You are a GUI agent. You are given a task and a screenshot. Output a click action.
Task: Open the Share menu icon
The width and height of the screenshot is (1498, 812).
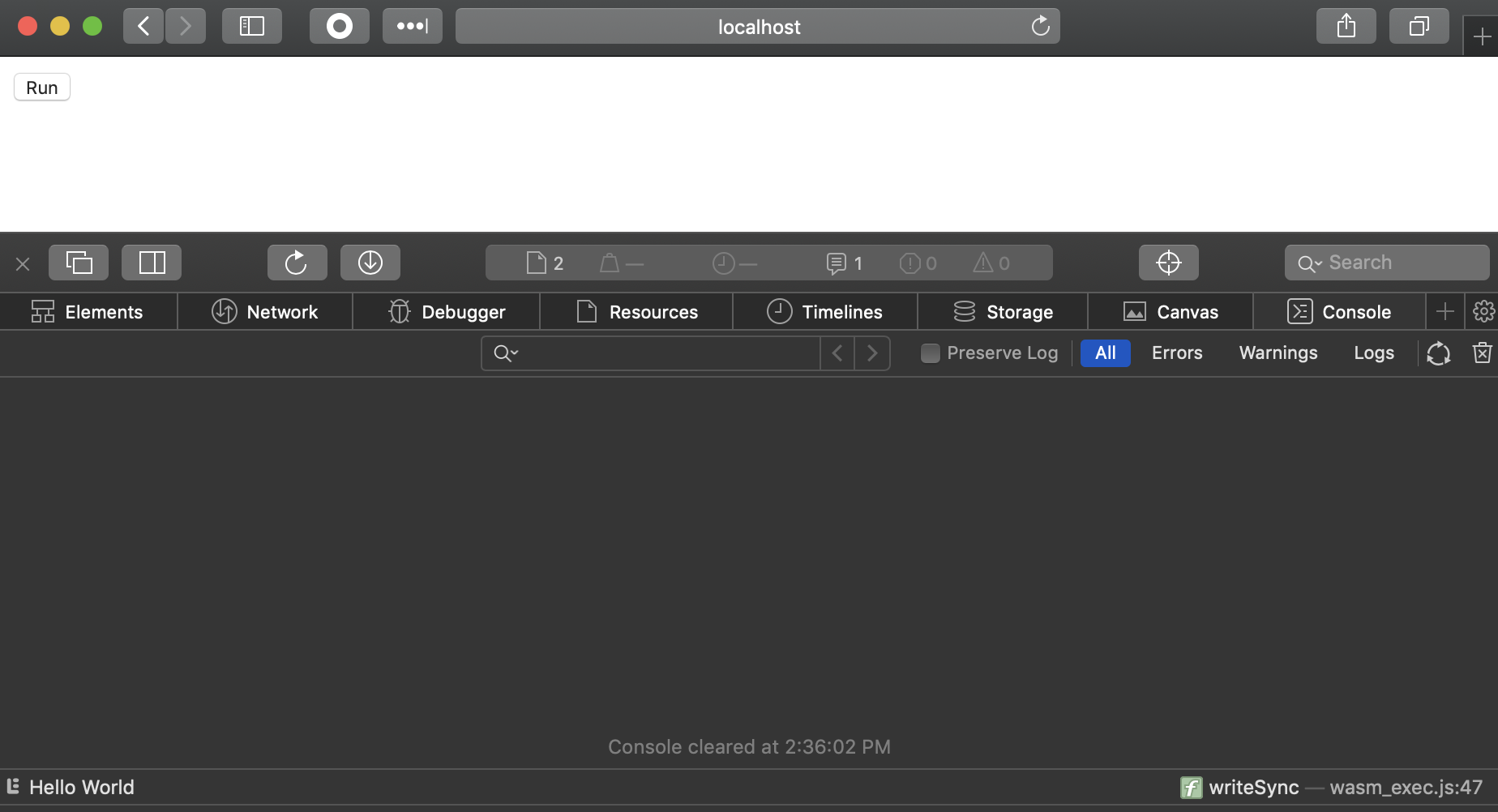pyautogui.click(x=1346, y=26)
